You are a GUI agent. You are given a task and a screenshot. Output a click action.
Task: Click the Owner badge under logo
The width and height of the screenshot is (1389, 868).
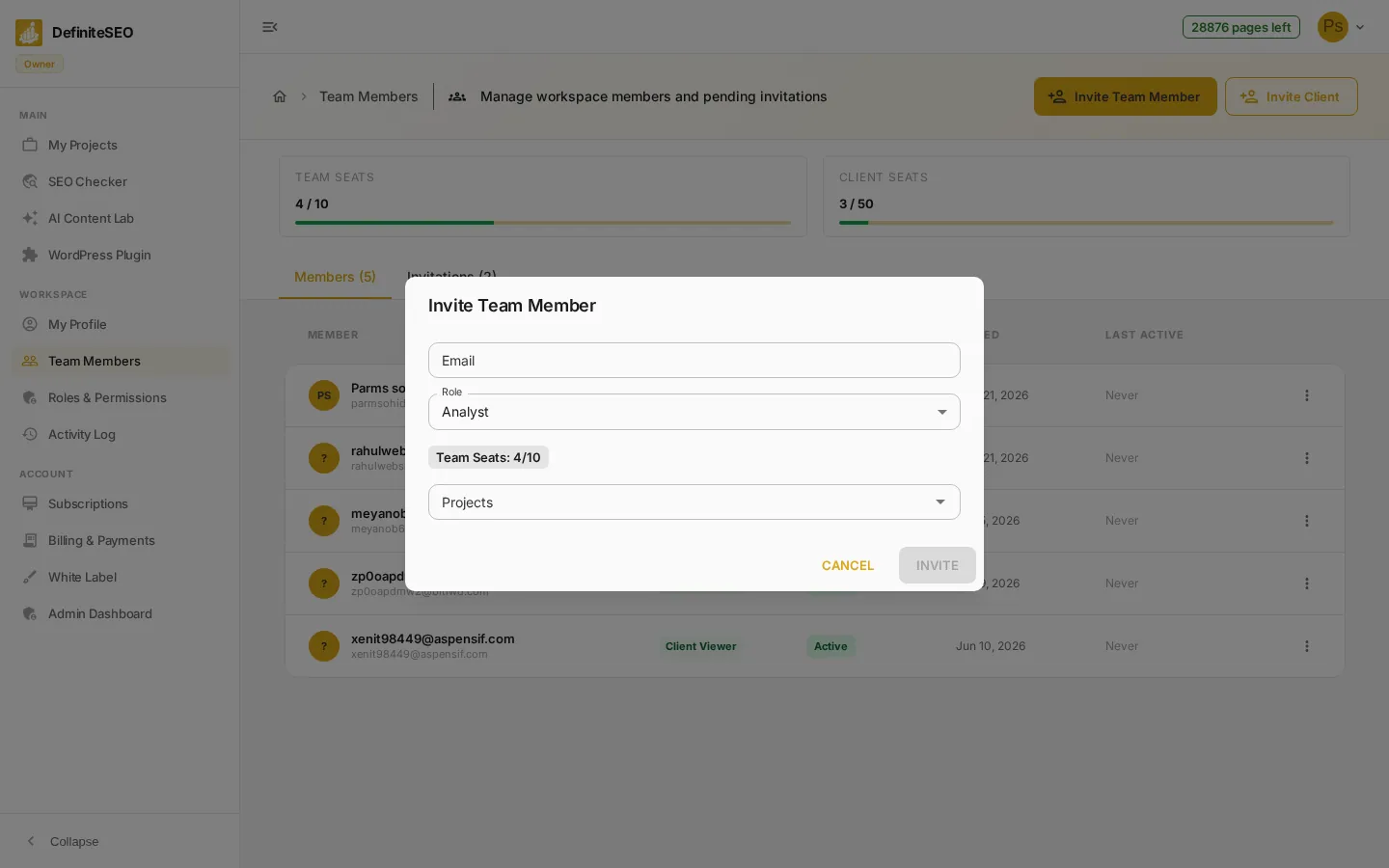(40, 65)
